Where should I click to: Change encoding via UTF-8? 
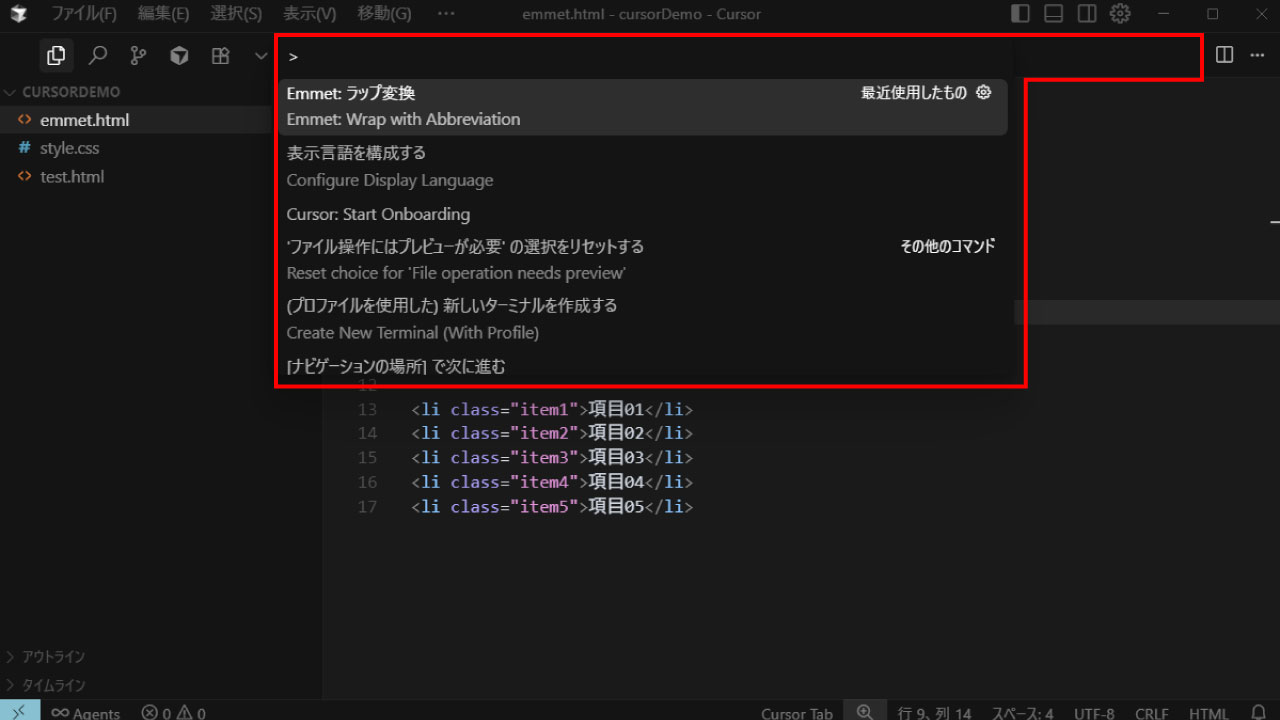point(1094,712)
